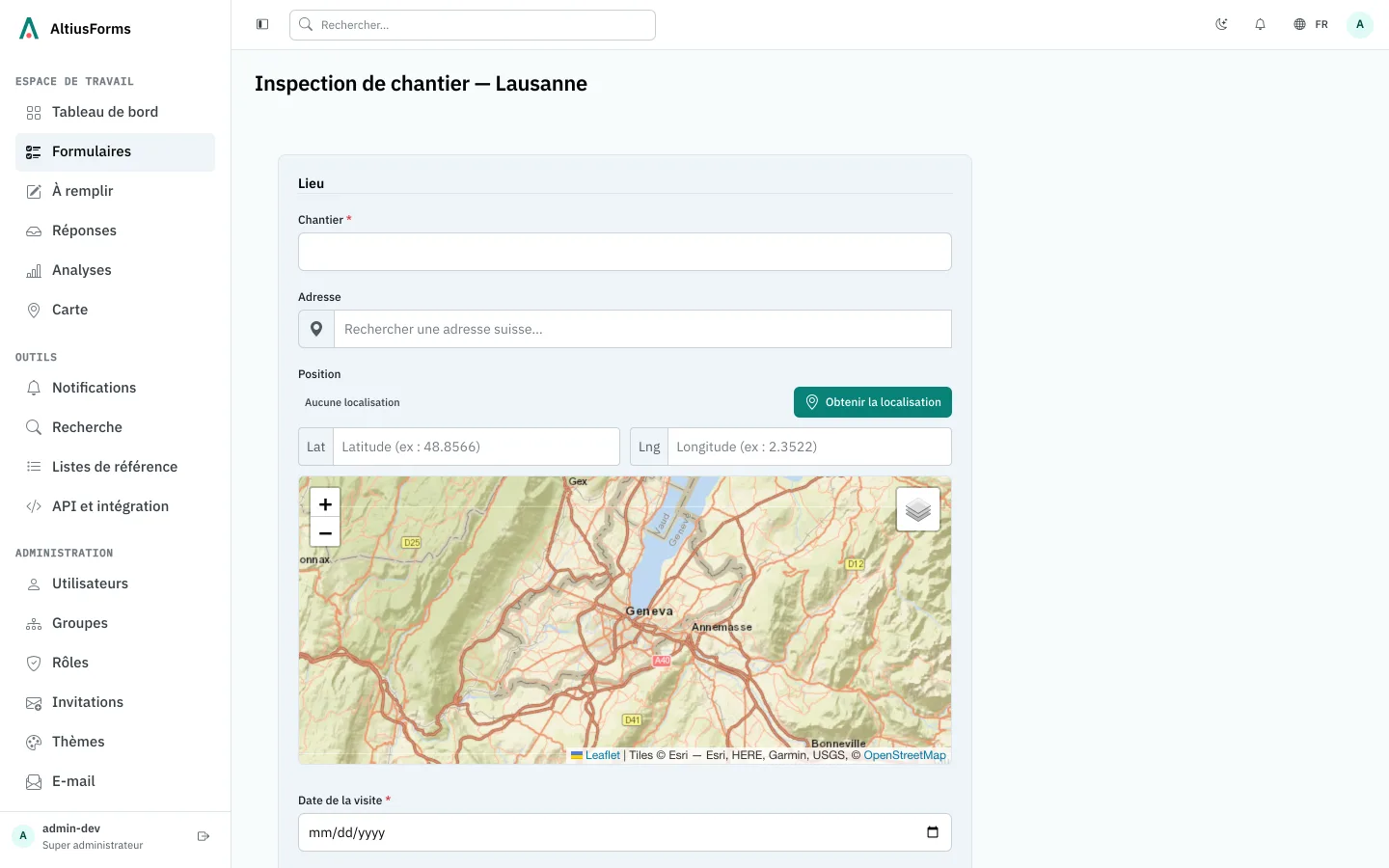1389x868 pixels.
Task: Open E-mail settings in the sidebar
Action: coord(115,781)
